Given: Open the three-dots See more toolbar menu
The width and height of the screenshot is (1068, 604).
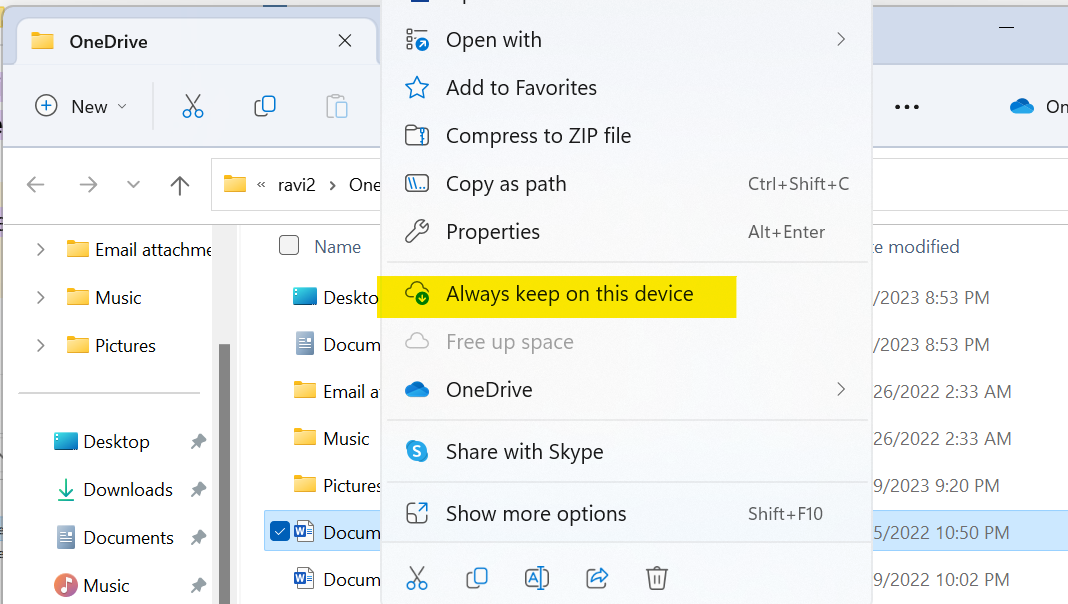Looking at the screenshot, I should pos(907,107).
